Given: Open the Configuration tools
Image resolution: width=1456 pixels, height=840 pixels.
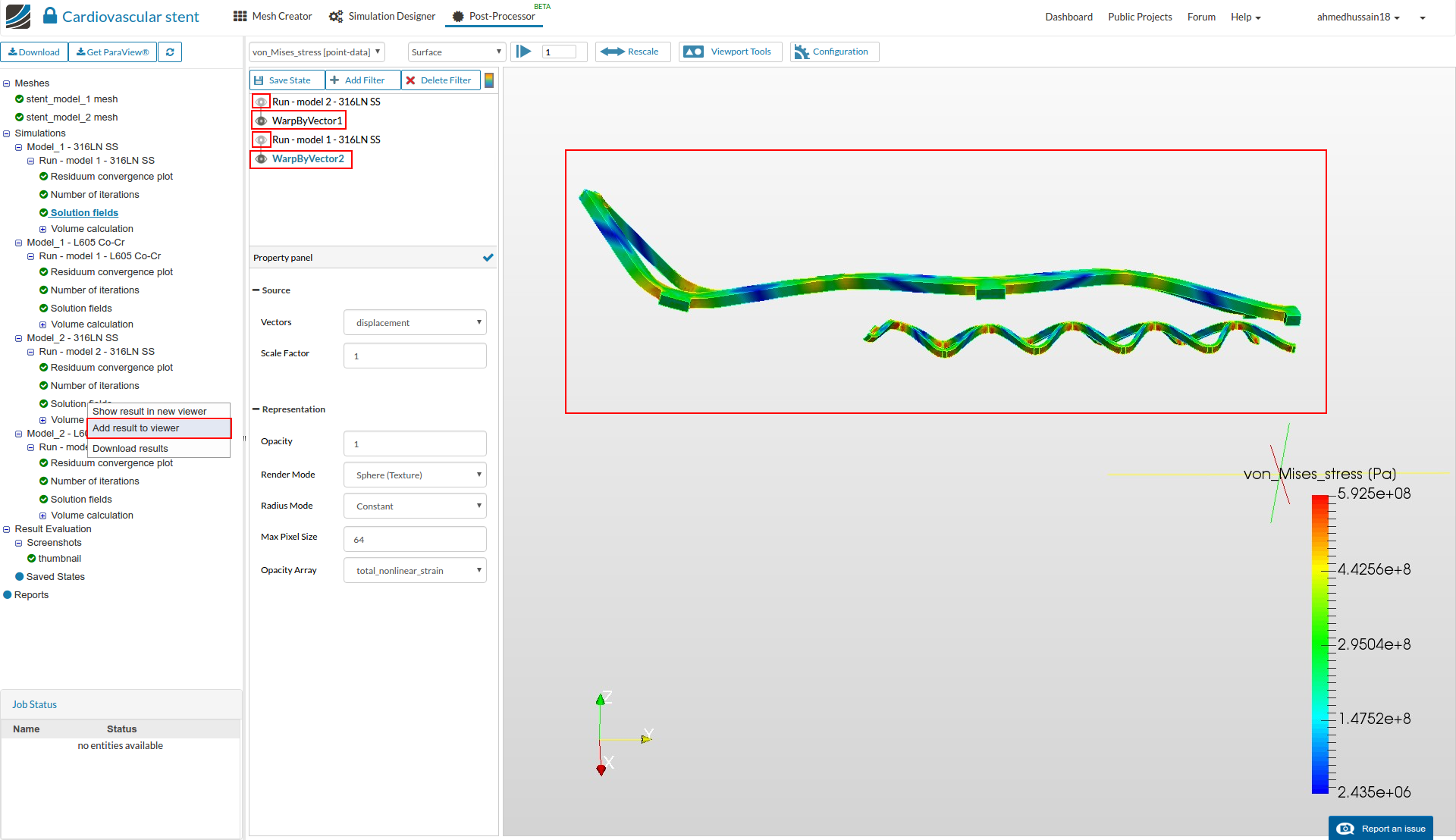Looking at the screenshot, I should [x=833, y=52].
